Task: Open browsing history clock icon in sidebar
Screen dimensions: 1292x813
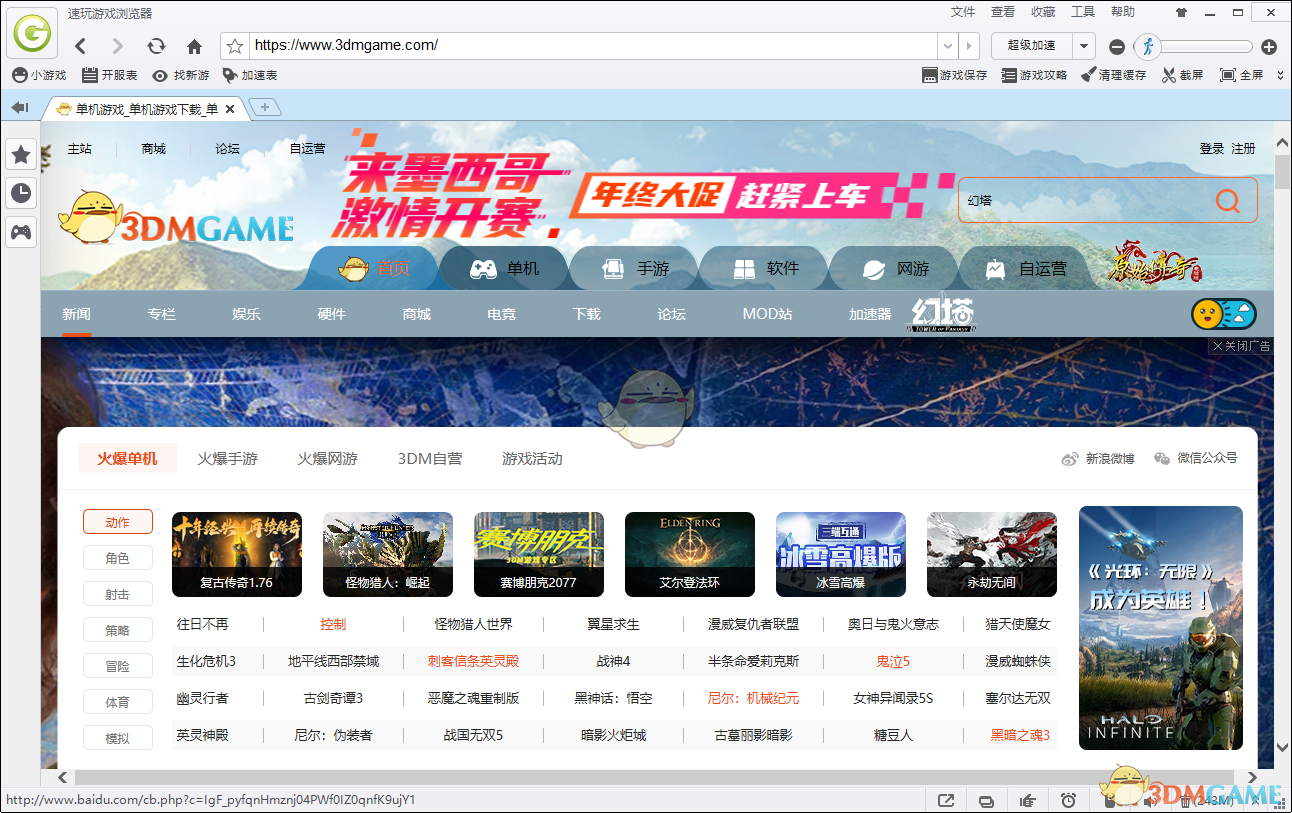Action: coord(21,193)
